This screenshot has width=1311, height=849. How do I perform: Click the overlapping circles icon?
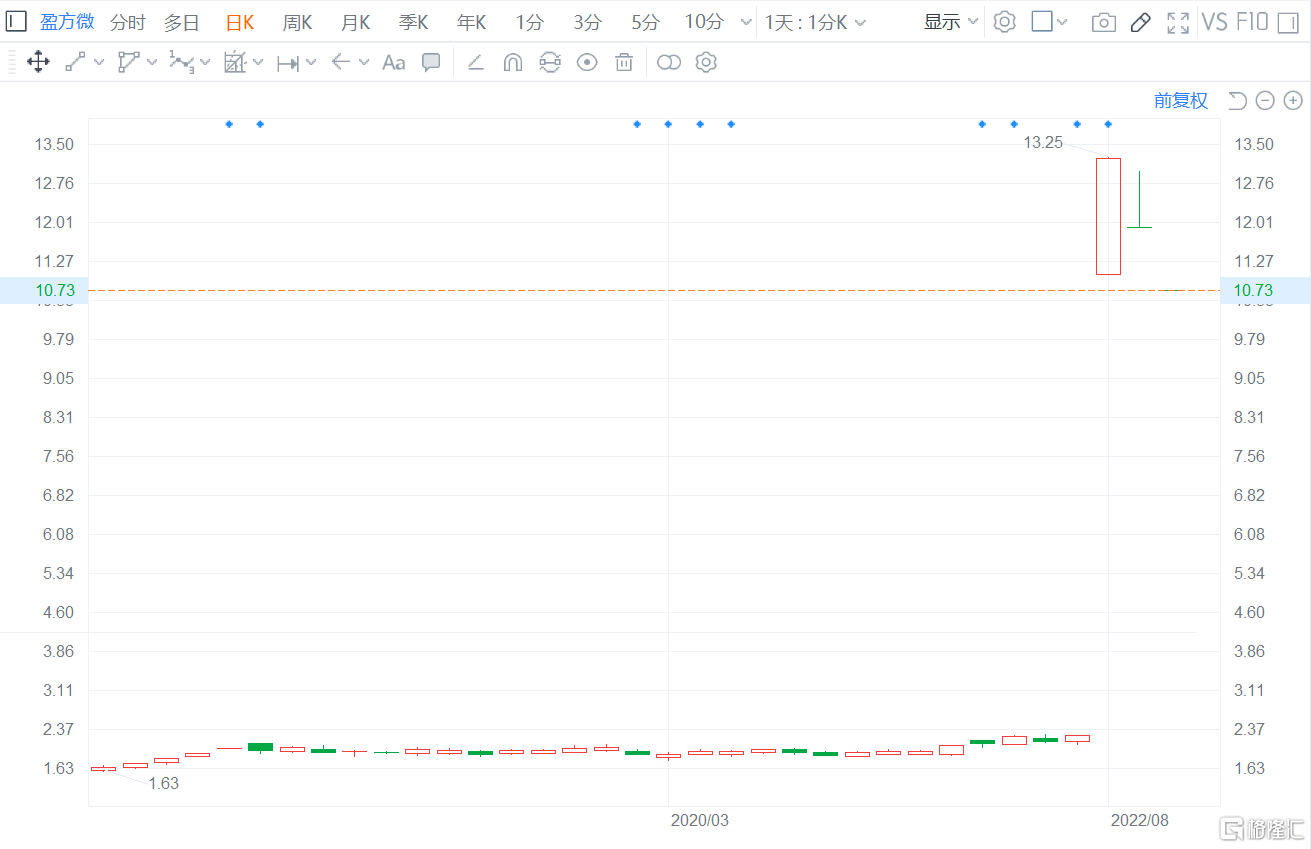[x=669, y=63]
